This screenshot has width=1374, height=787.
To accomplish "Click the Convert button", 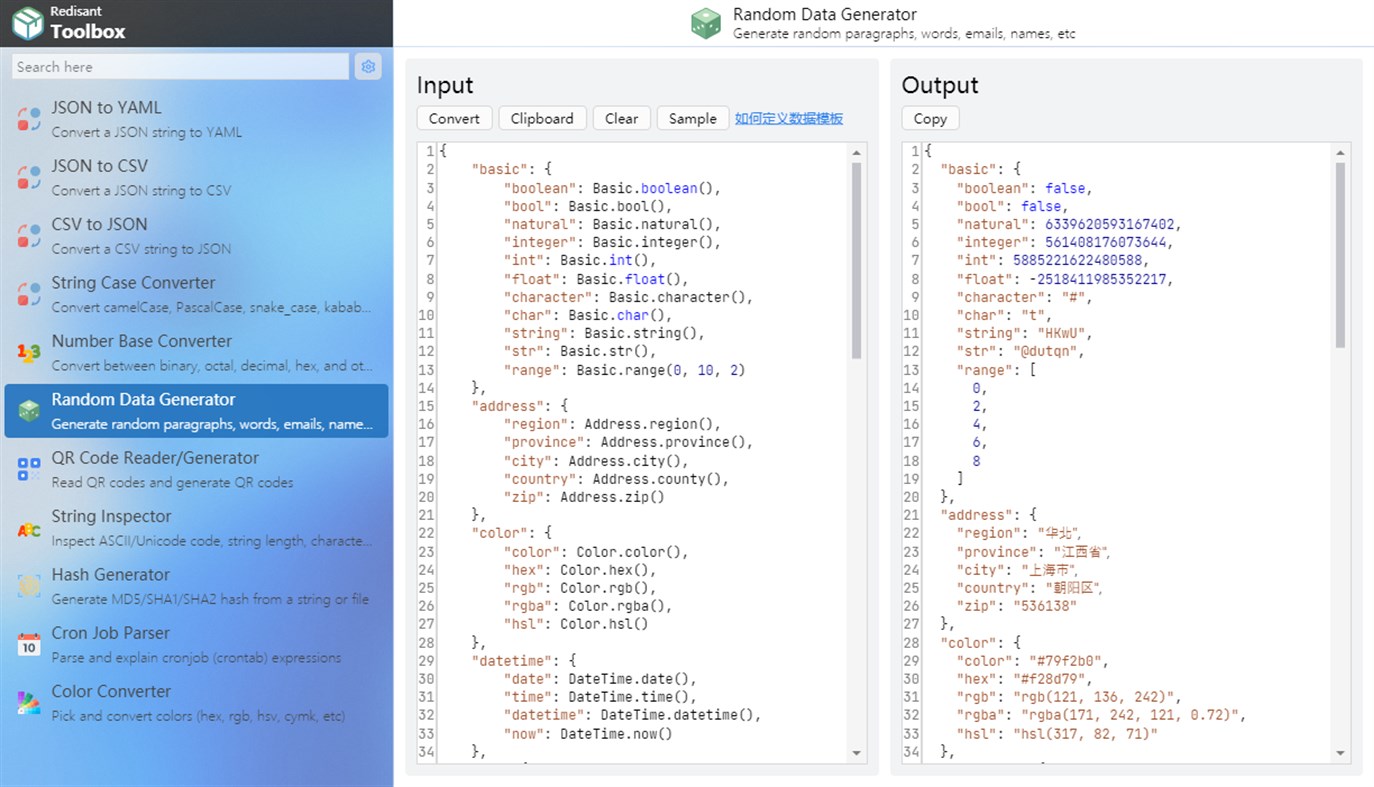I will tap(454, 118).
